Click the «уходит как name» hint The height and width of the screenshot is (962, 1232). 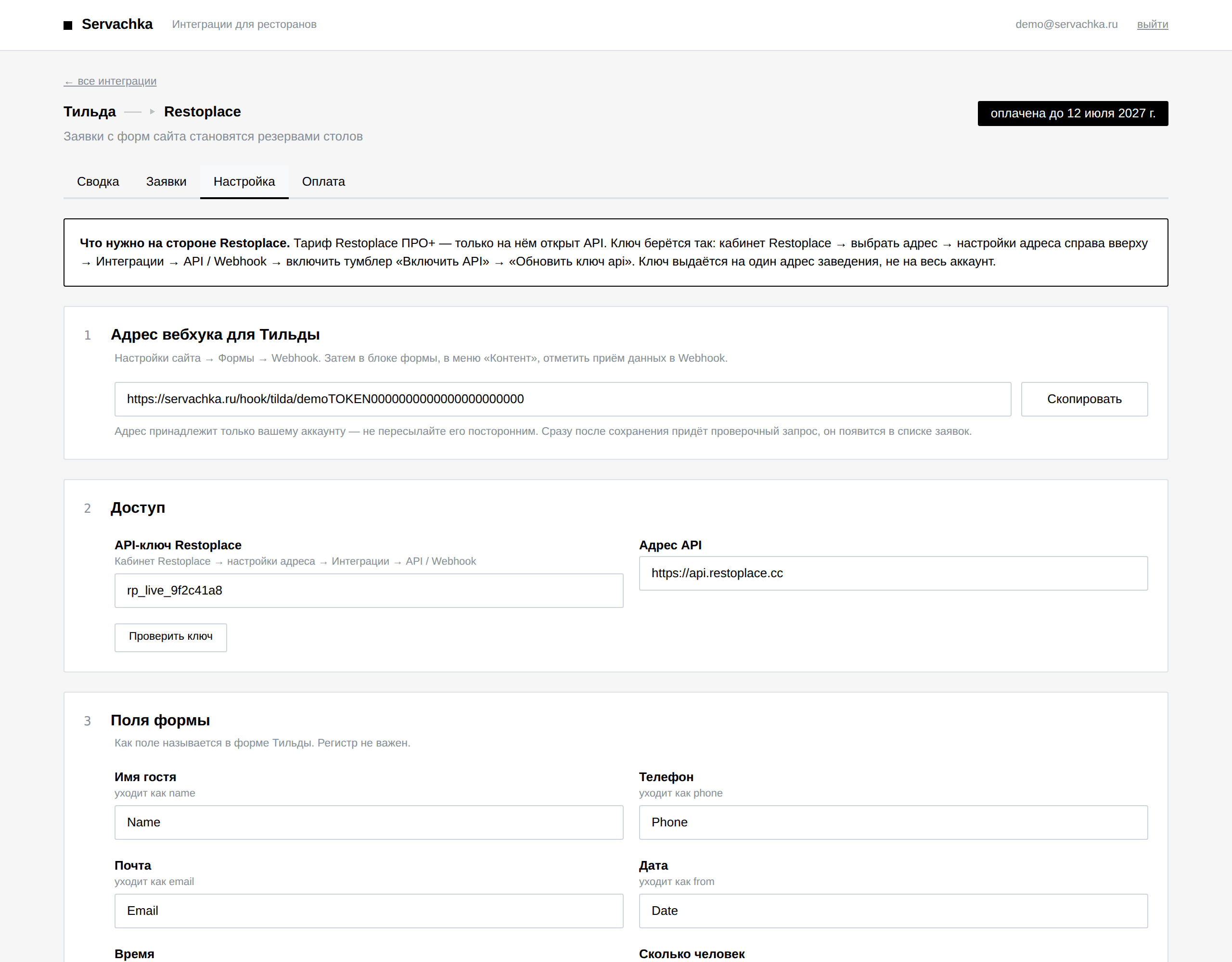click(154, 793)
